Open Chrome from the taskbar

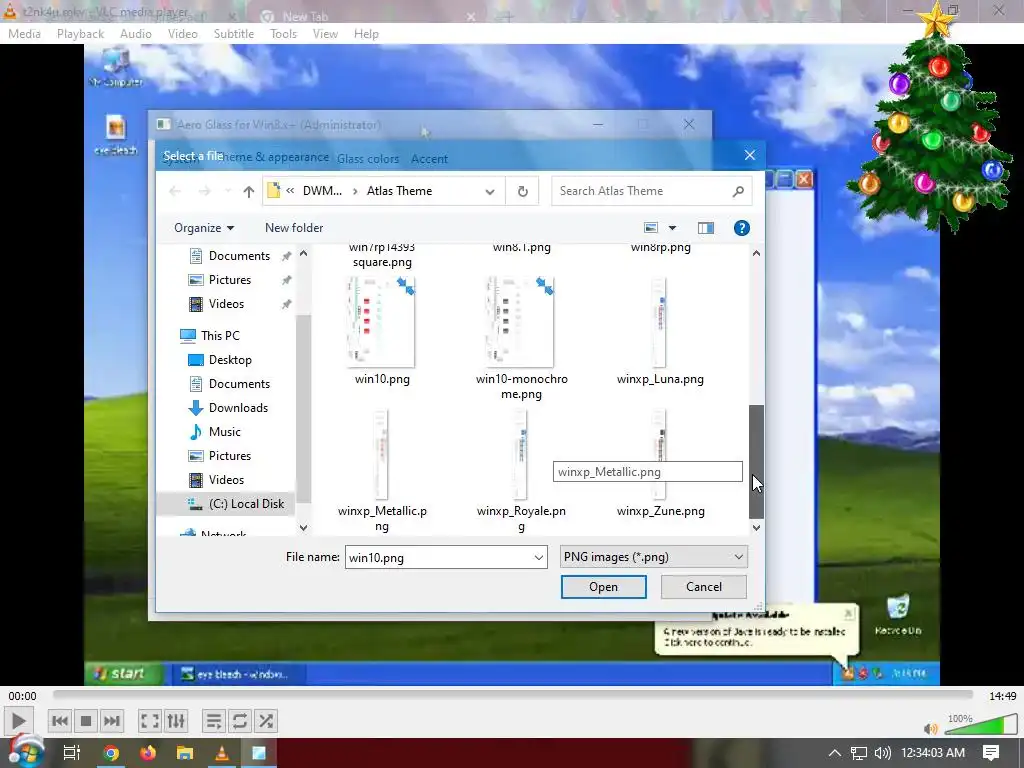tap(111, 754)
